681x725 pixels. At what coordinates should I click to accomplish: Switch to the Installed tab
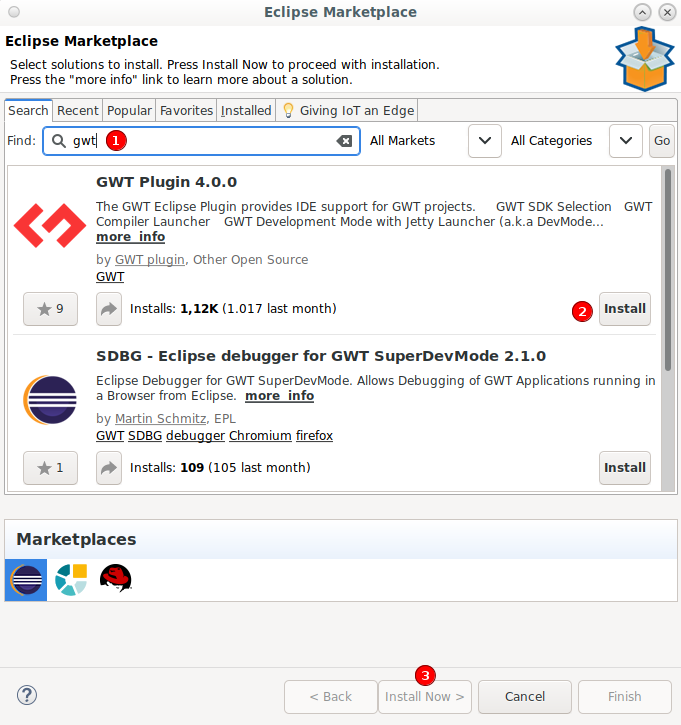pyautogui.click(x=246, y=111)
